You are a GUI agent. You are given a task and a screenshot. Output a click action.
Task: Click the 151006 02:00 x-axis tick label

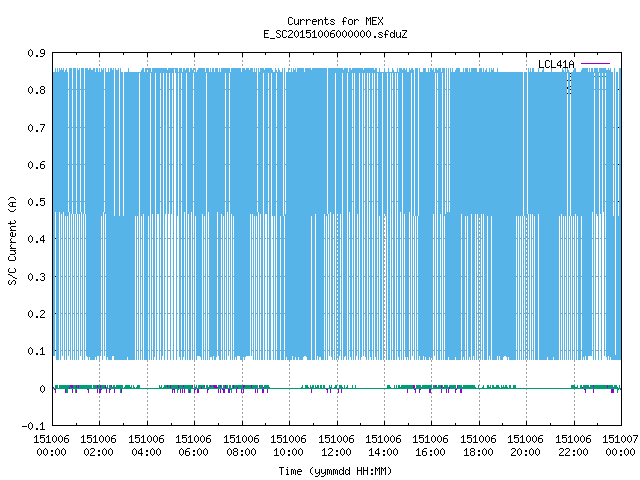click(x=98, y=446)
